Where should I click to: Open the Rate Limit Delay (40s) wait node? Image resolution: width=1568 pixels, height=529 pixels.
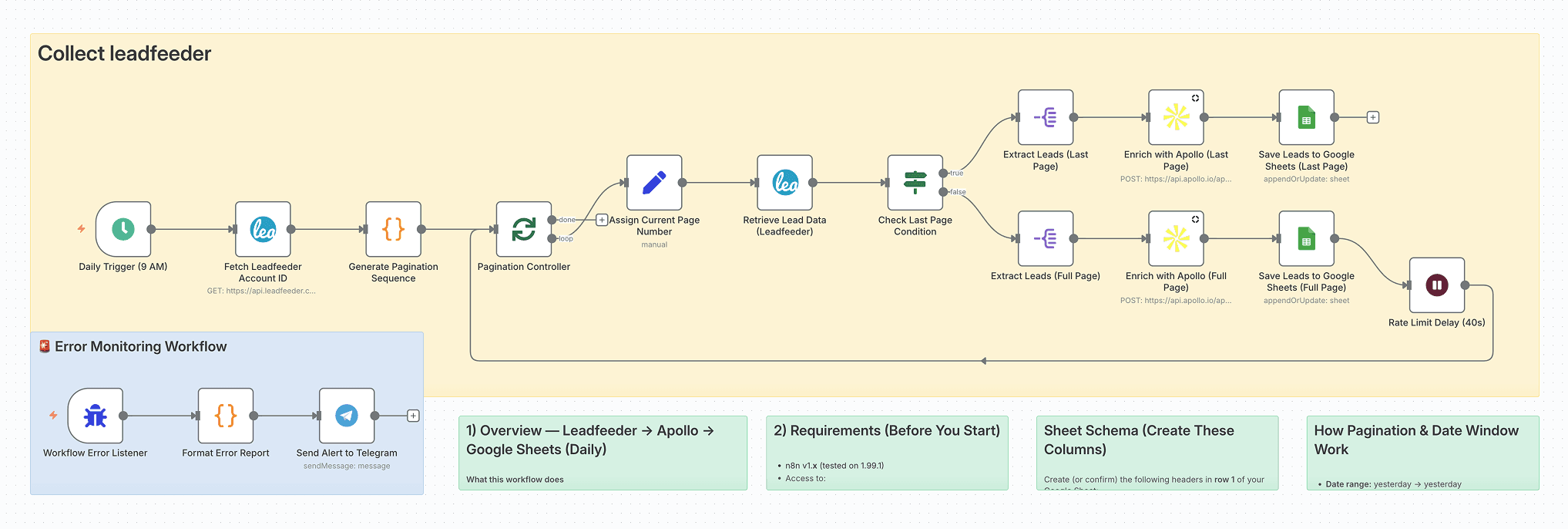tap(1437, 285)
